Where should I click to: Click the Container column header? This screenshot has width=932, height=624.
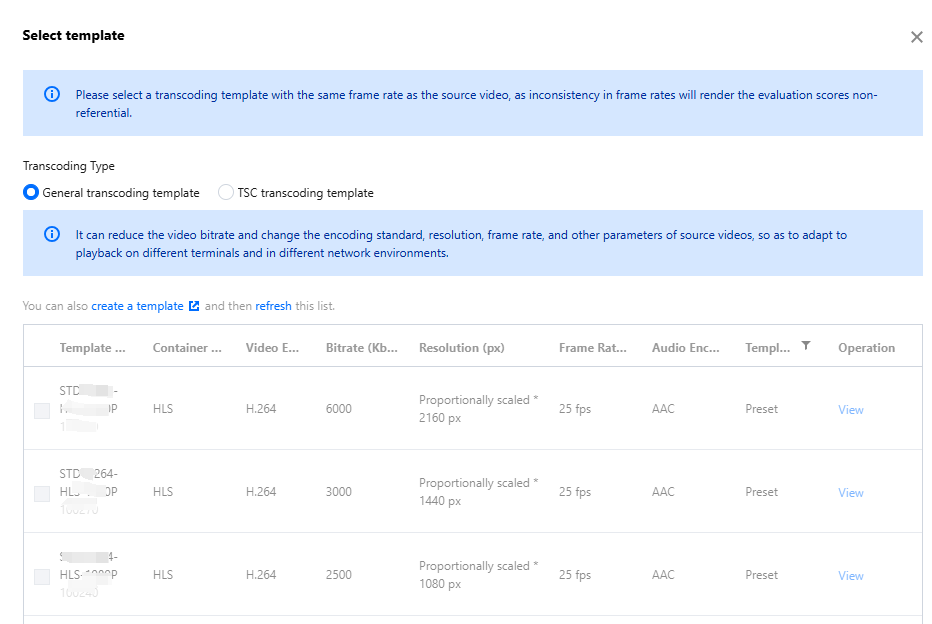pos(187,348)
